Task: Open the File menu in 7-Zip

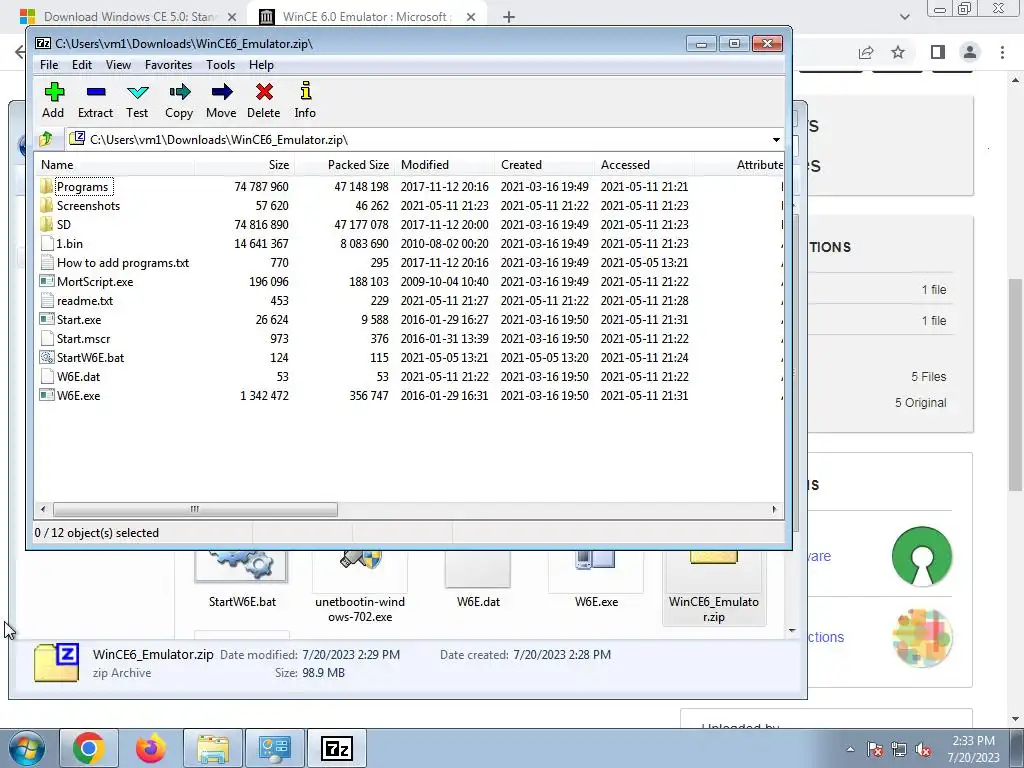Action: (49, 65)
